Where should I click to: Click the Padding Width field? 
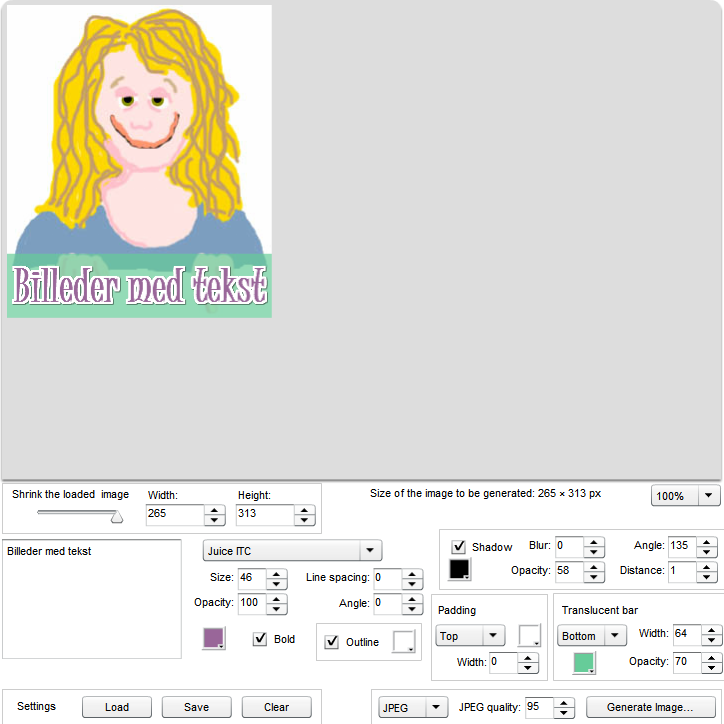pyautogui.click(x=503, y=663)
